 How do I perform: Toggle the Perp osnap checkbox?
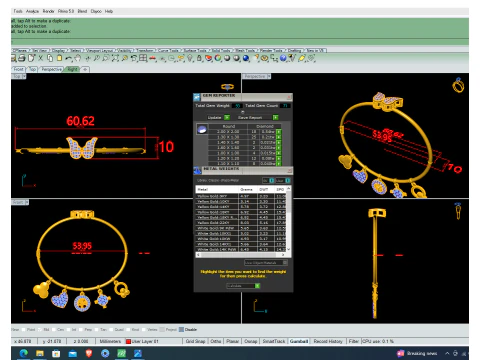[x=80, y=330]
